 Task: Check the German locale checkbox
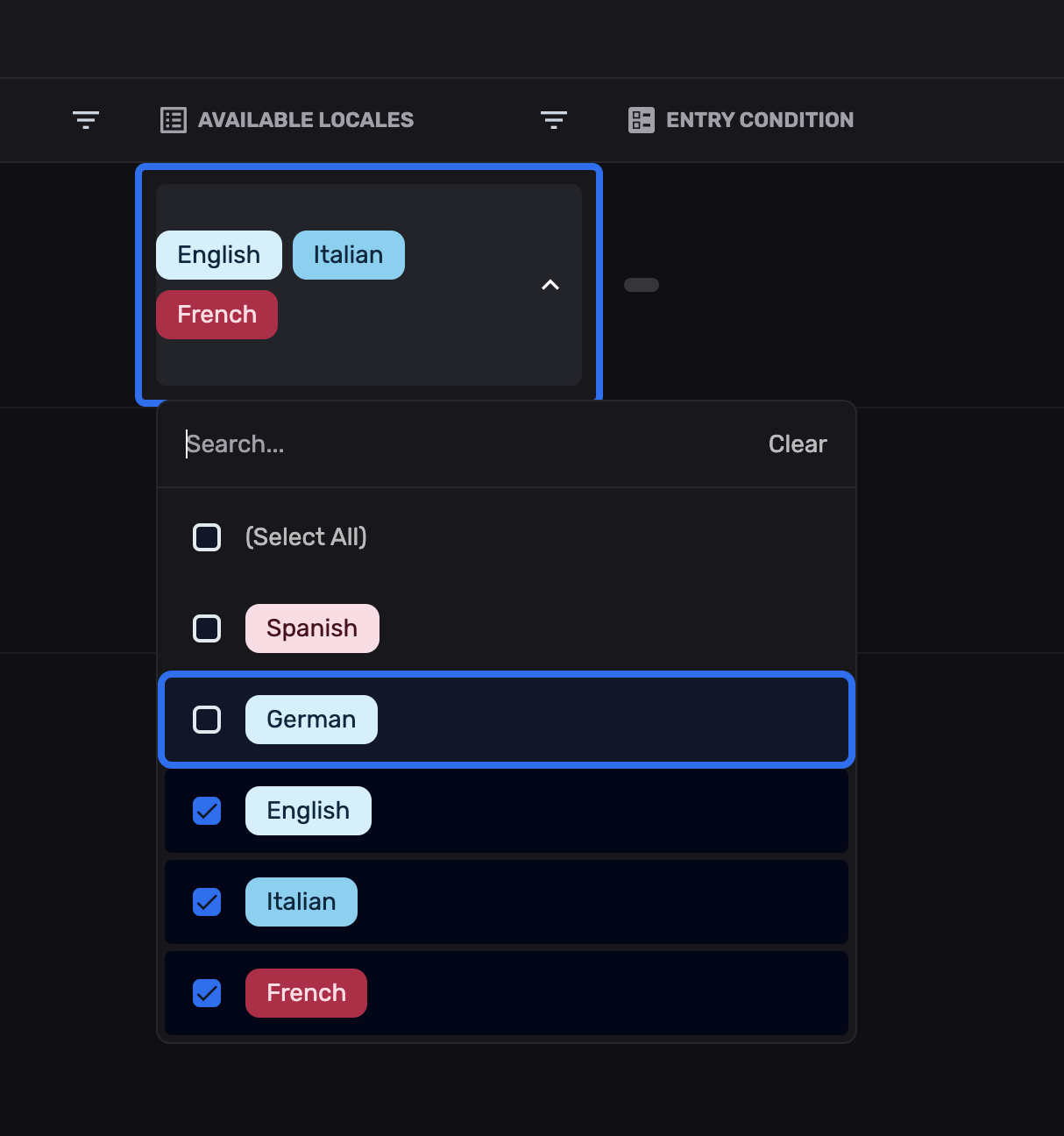click(x=207, y=720)
